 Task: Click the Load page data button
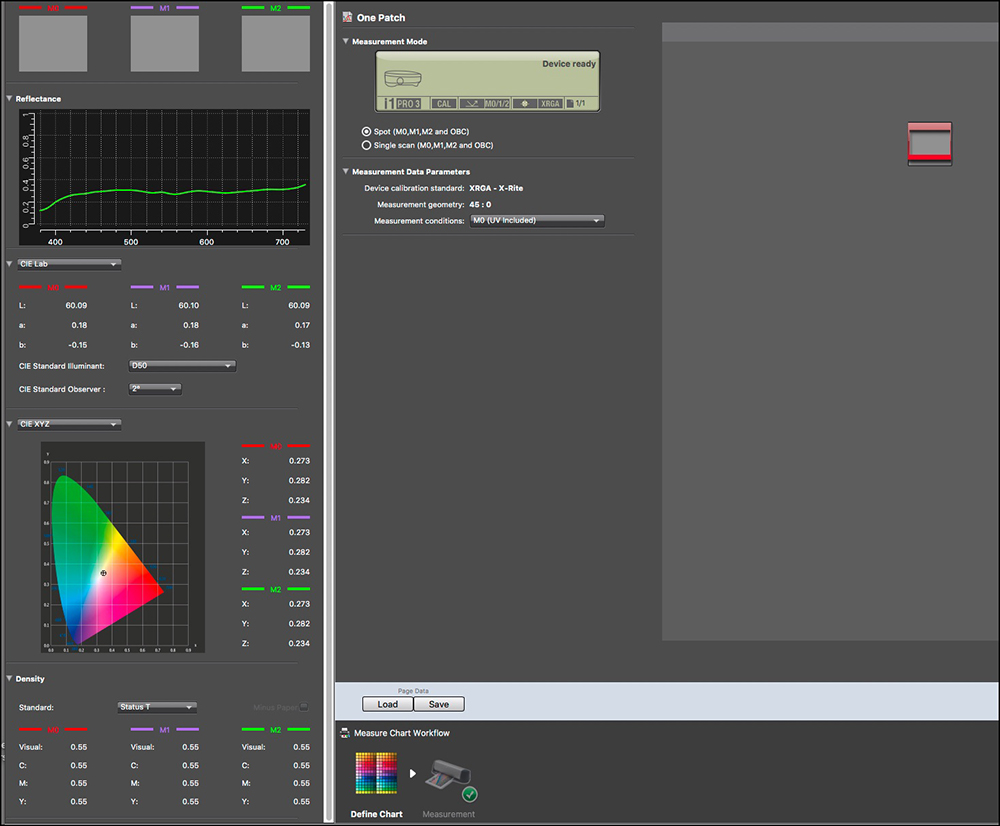point(387,704)
